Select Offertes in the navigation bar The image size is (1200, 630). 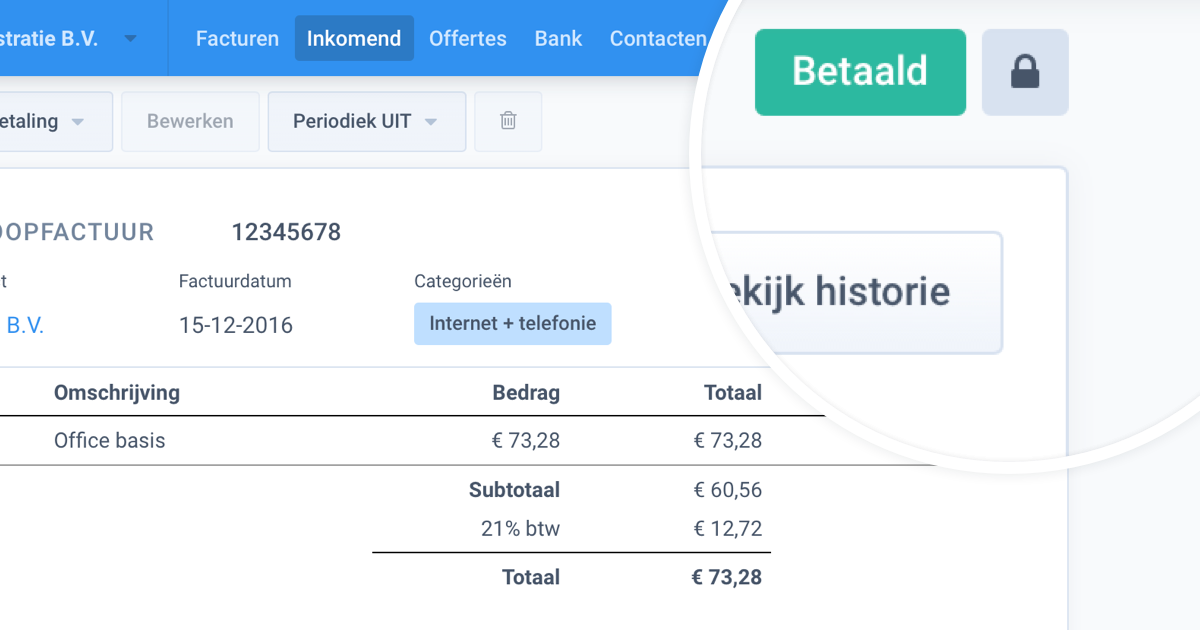click(x=467, y=38)
